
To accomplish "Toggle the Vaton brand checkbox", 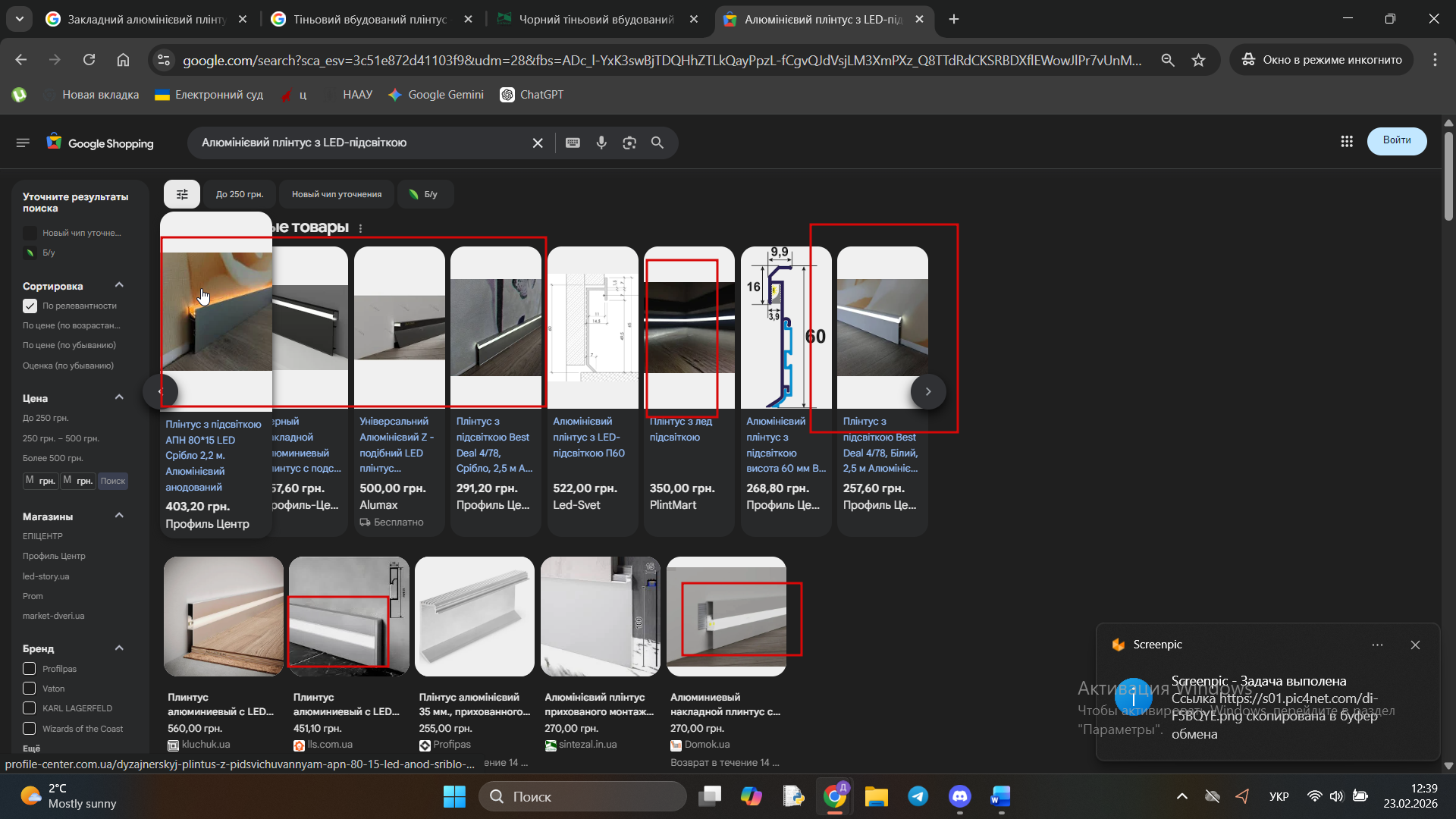I will tap(30, 689).
